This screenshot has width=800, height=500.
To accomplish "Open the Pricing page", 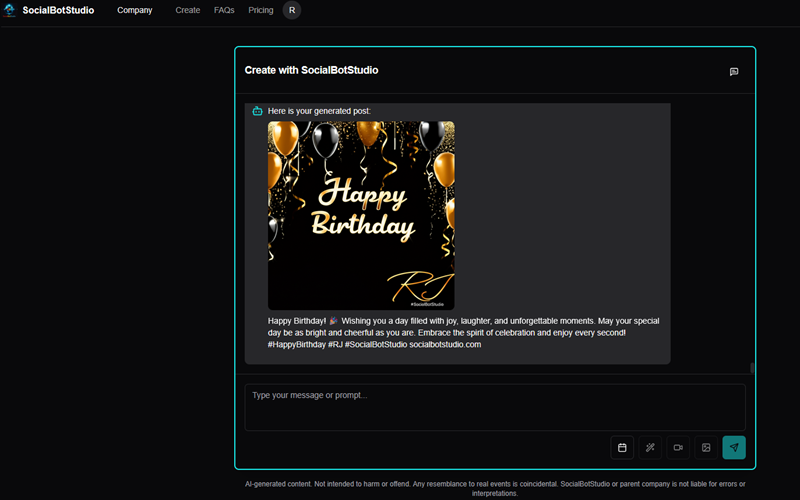I will 261,10.
